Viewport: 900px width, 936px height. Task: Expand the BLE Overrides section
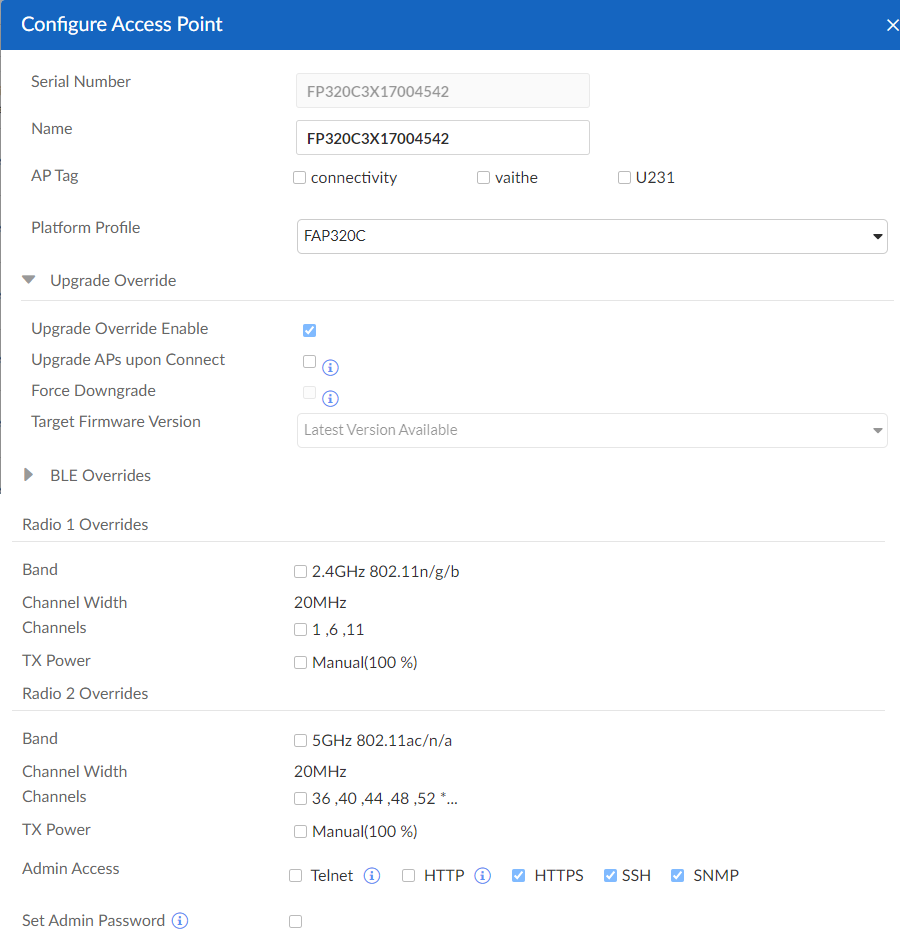[28, 475]
